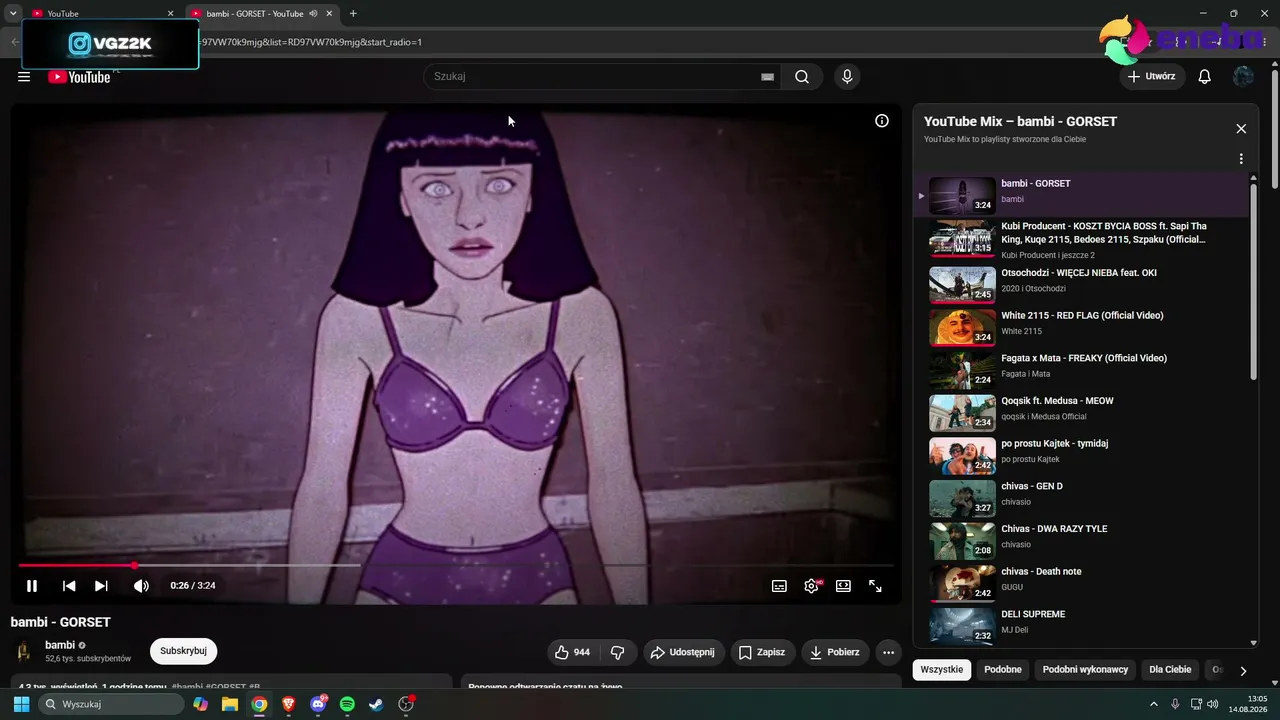Open Chivas - DWA RAZY TYLE title
Viewport: 1280px width, 720px height.
(1054, 529)
